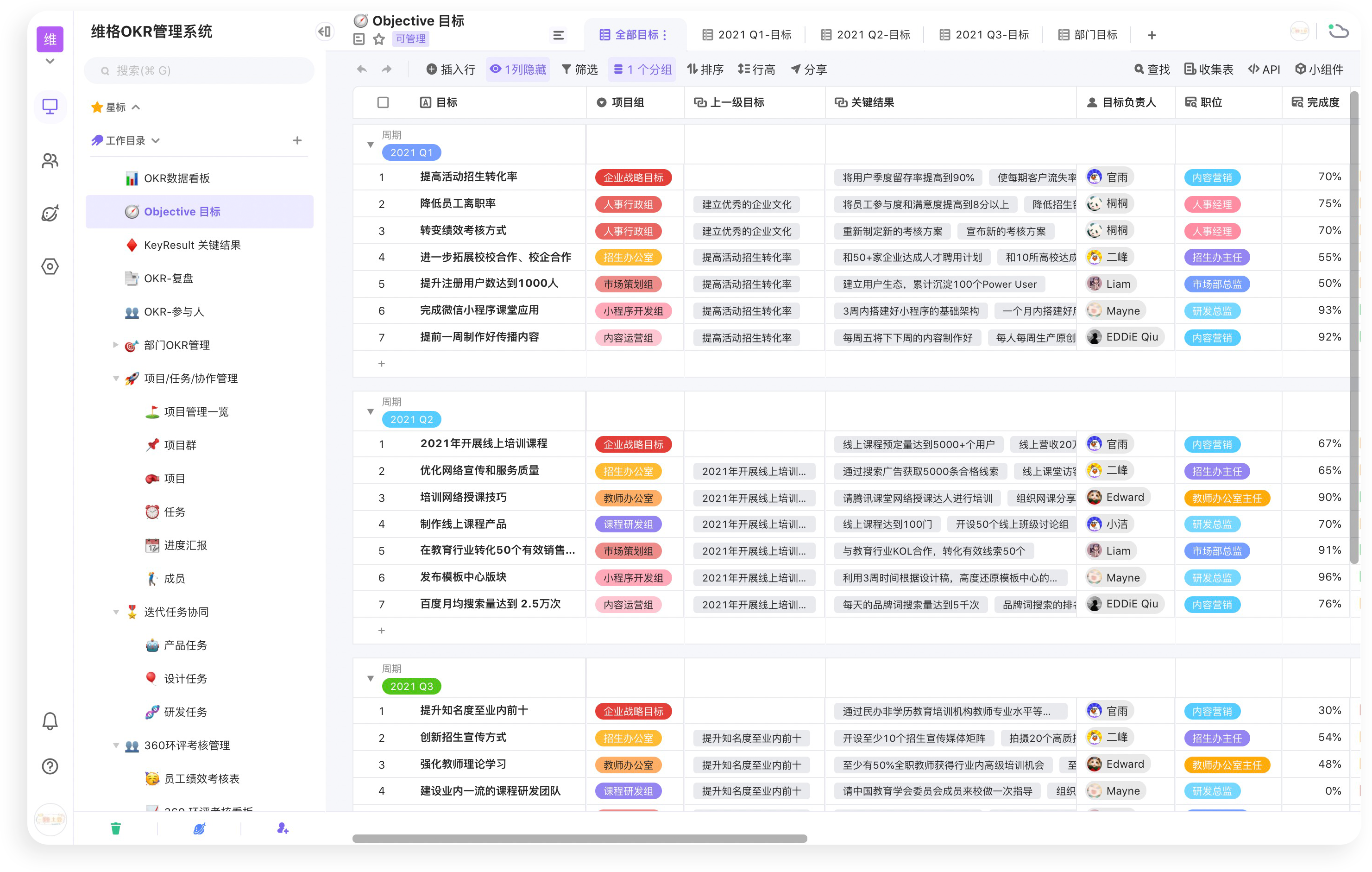Star the Objective 目标 view

tap(378, 39)
